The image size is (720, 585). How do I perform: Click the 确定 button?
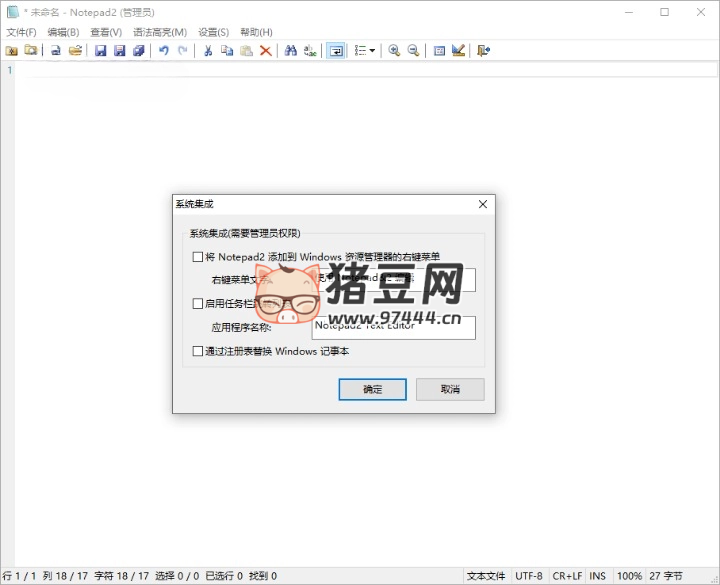pyautogui.click(x=372, y=389)
